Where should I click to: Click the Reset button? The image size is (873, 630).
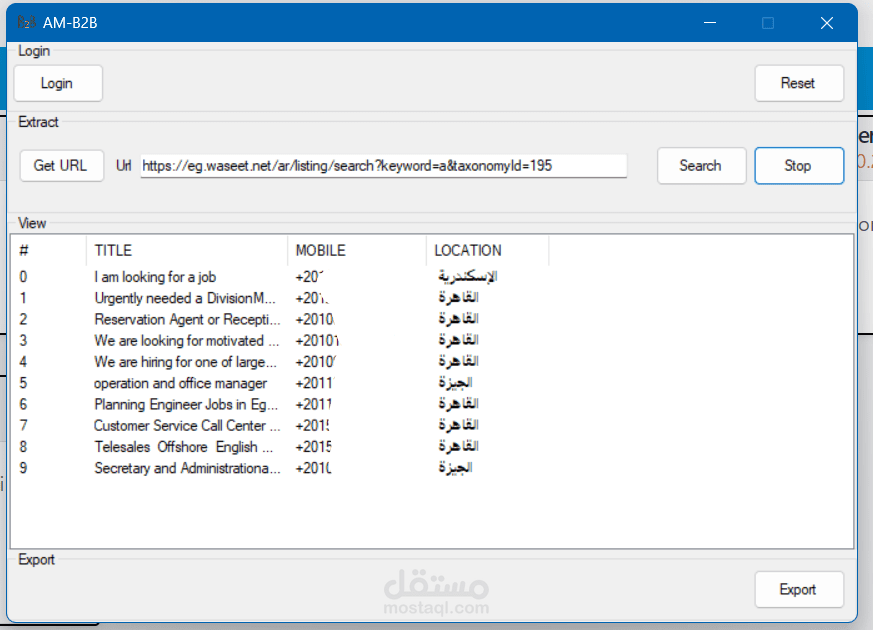[x=799, y=83]
